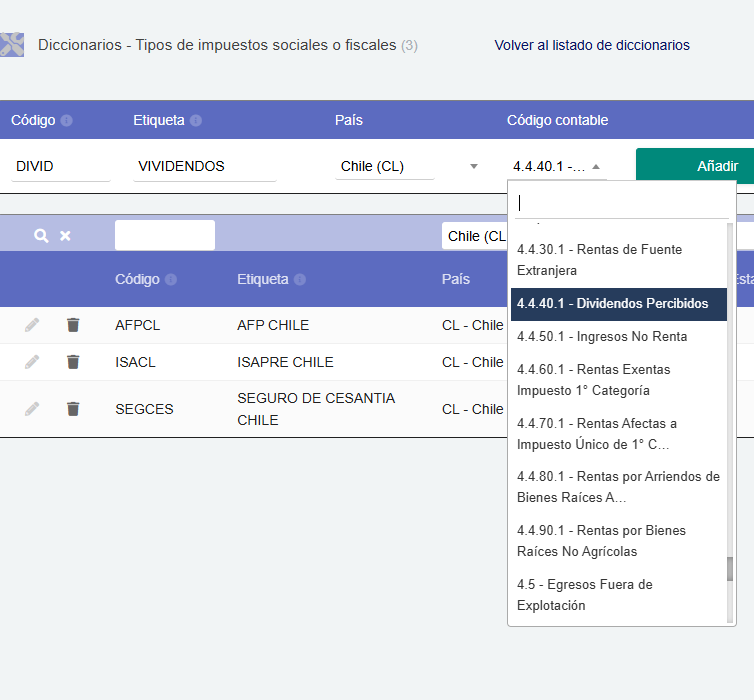The image size is (754, 700).
Task: Click the dropdown list scrollbar thumb
Action: [730, 569]
